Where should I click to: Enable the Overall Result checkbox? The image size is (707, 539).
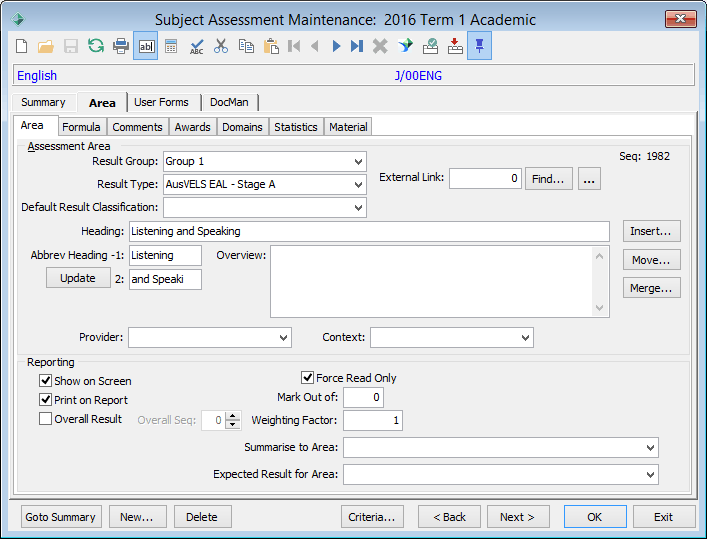coord(45,419)
